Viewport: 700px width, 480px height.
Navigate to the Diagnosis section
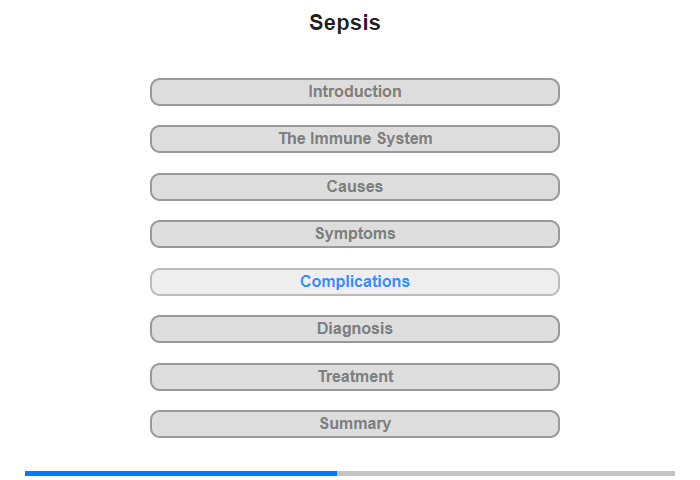coord(355,329)
